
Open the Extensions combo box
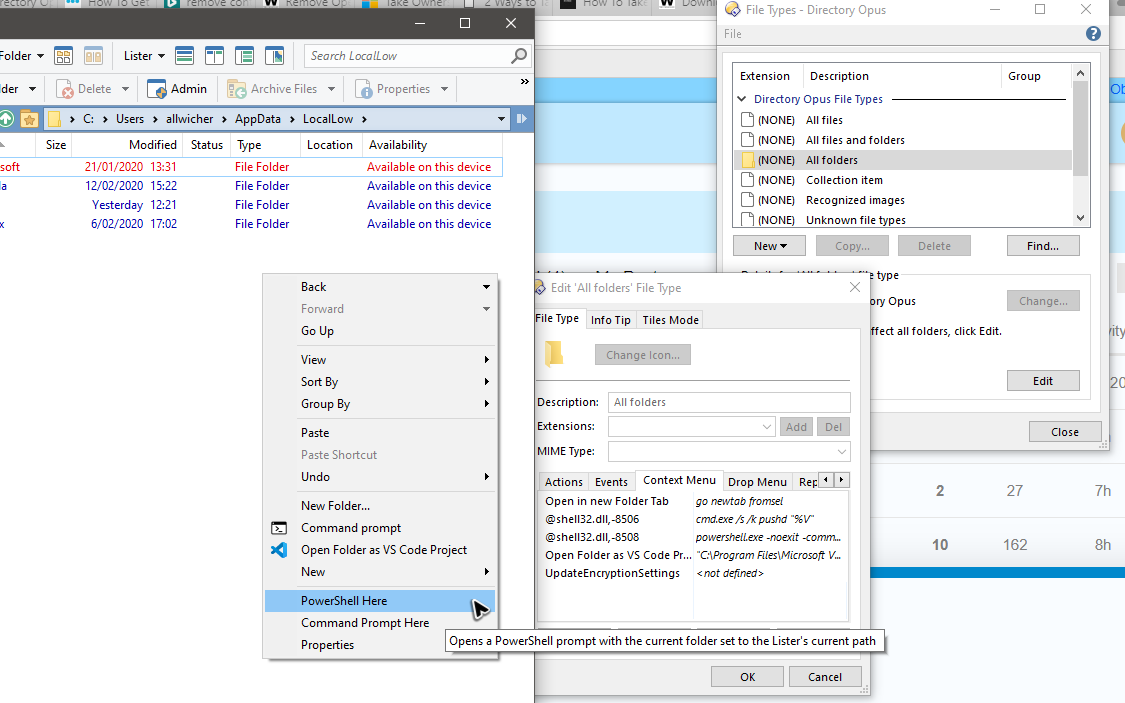click(766, 427)
